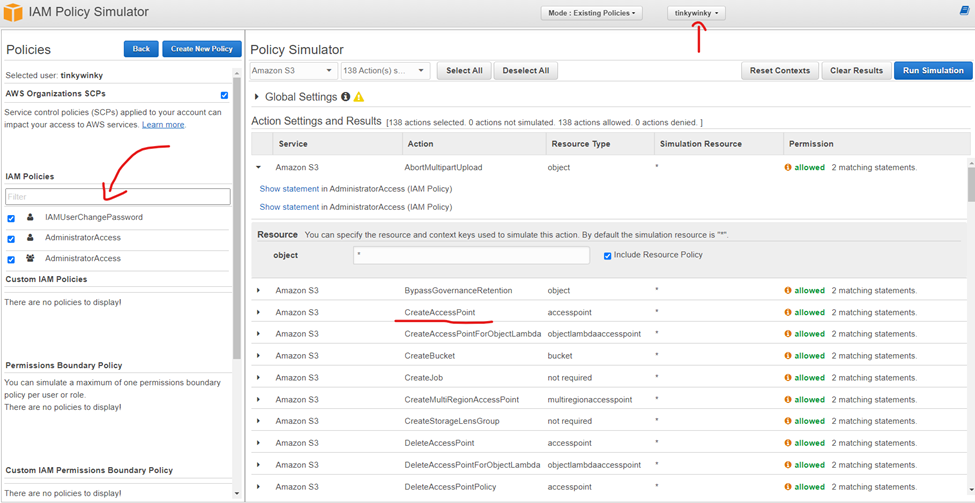975x503 pixels.
Task: Click the Clear Results button
Action: 856,71
